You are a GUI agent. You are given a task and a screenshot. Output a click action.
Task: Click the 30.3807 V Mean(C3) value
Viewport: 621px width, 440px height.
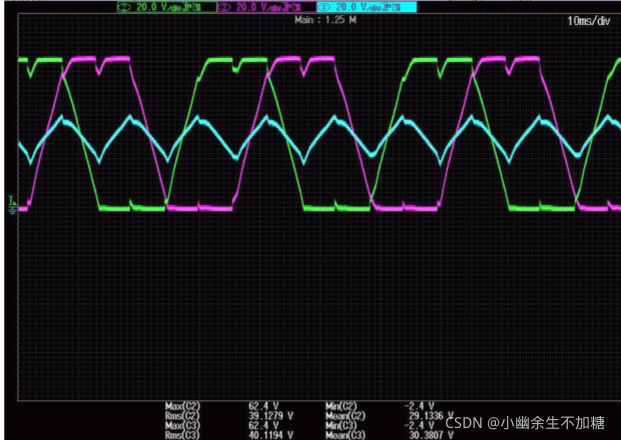[x=431, y=435]
